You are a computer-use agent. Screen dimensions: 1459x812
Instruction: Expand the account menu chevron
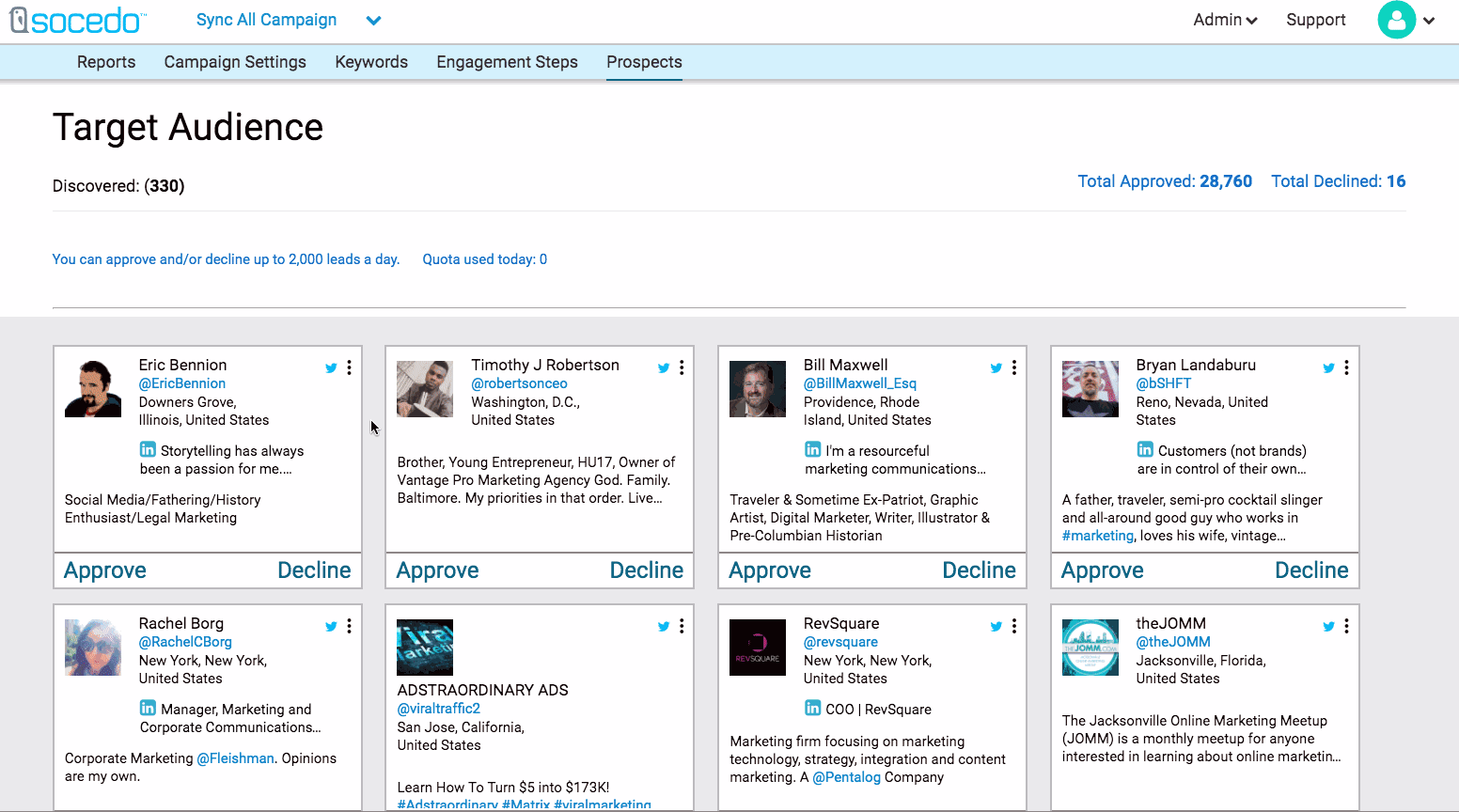pyautogui.click(x=1429, y=21)
